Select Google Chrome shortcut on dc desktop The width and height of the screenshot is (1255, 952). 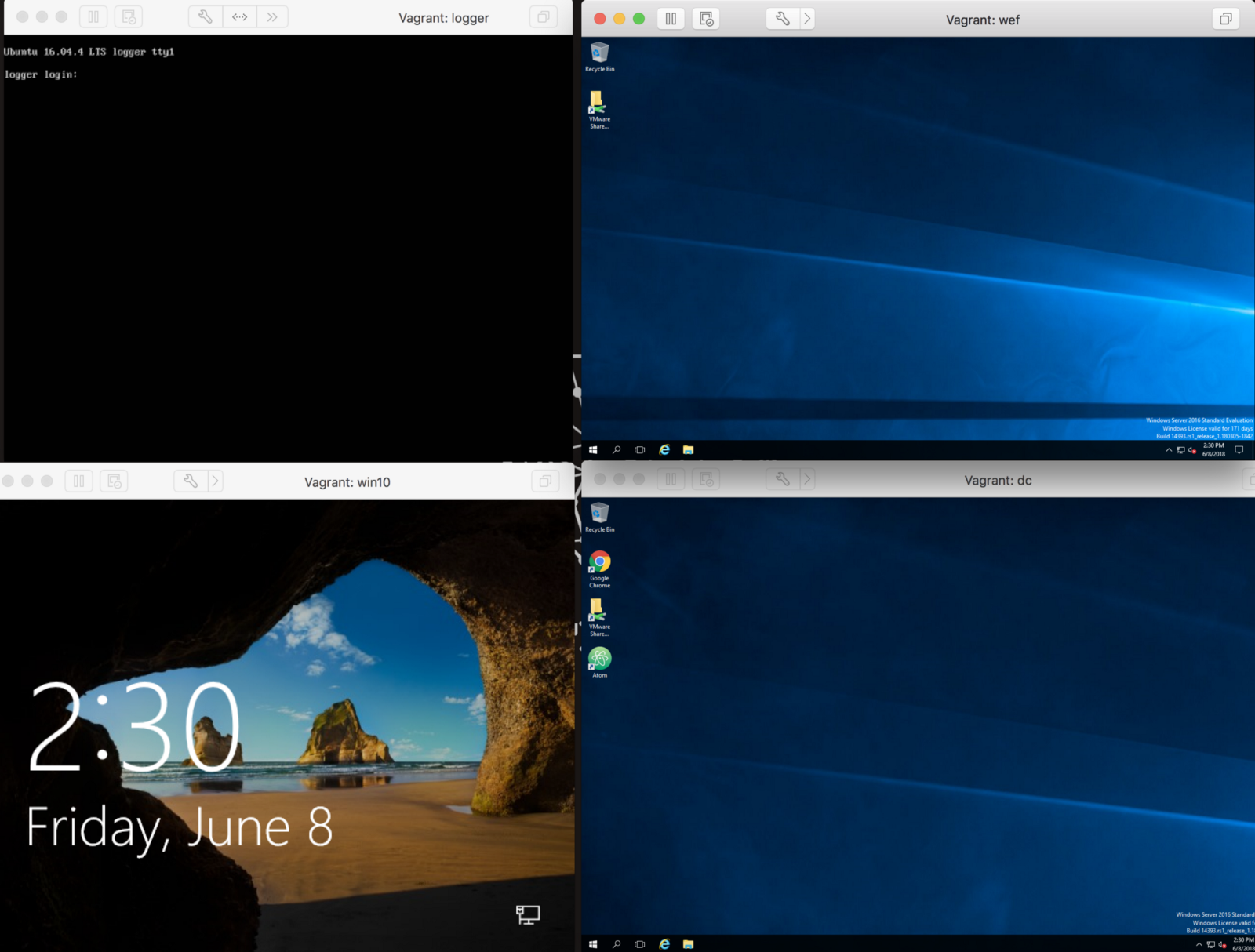point(600,569)
